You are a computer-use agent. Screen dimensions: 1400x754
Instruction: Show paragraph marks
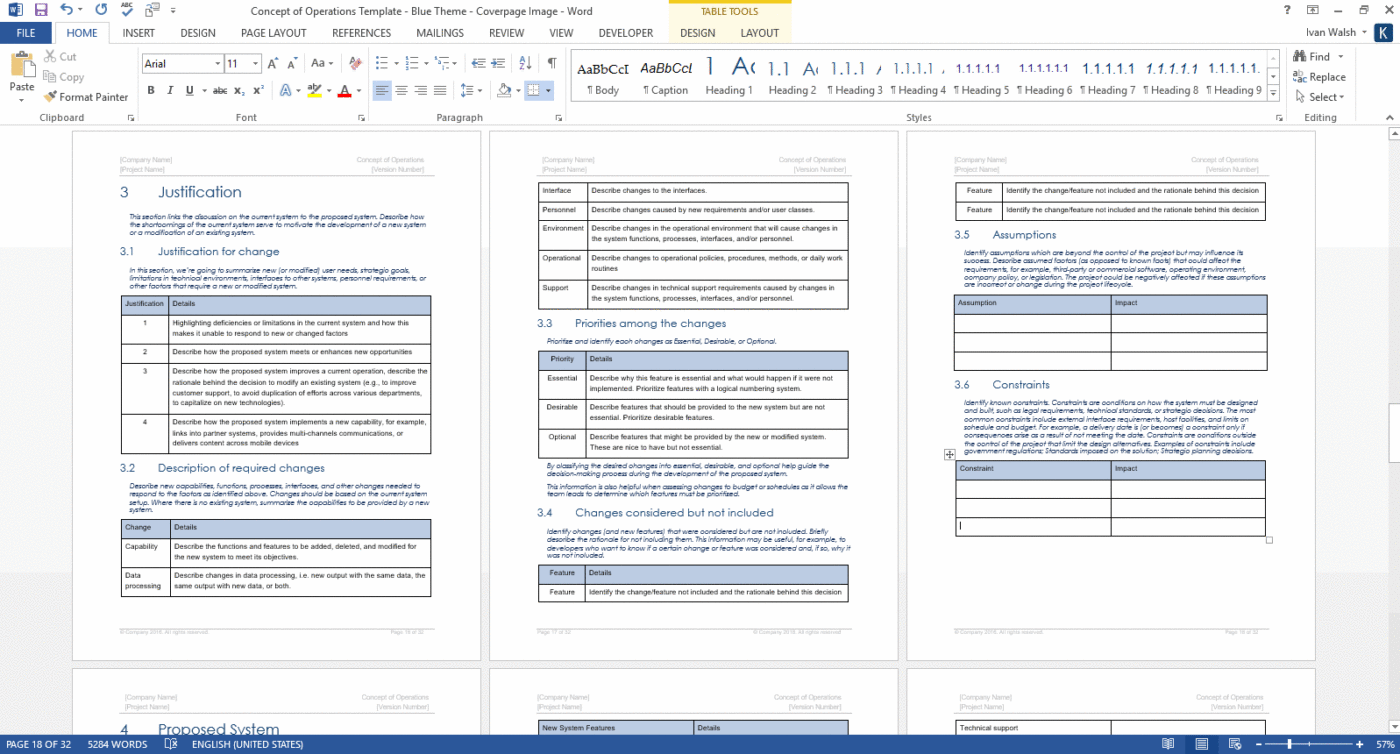click(550, 62)
